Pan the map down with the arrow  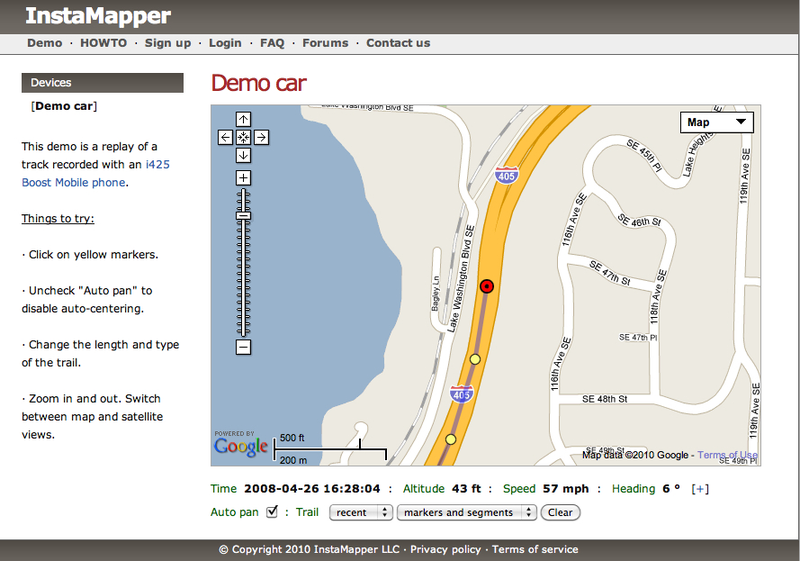243,155
